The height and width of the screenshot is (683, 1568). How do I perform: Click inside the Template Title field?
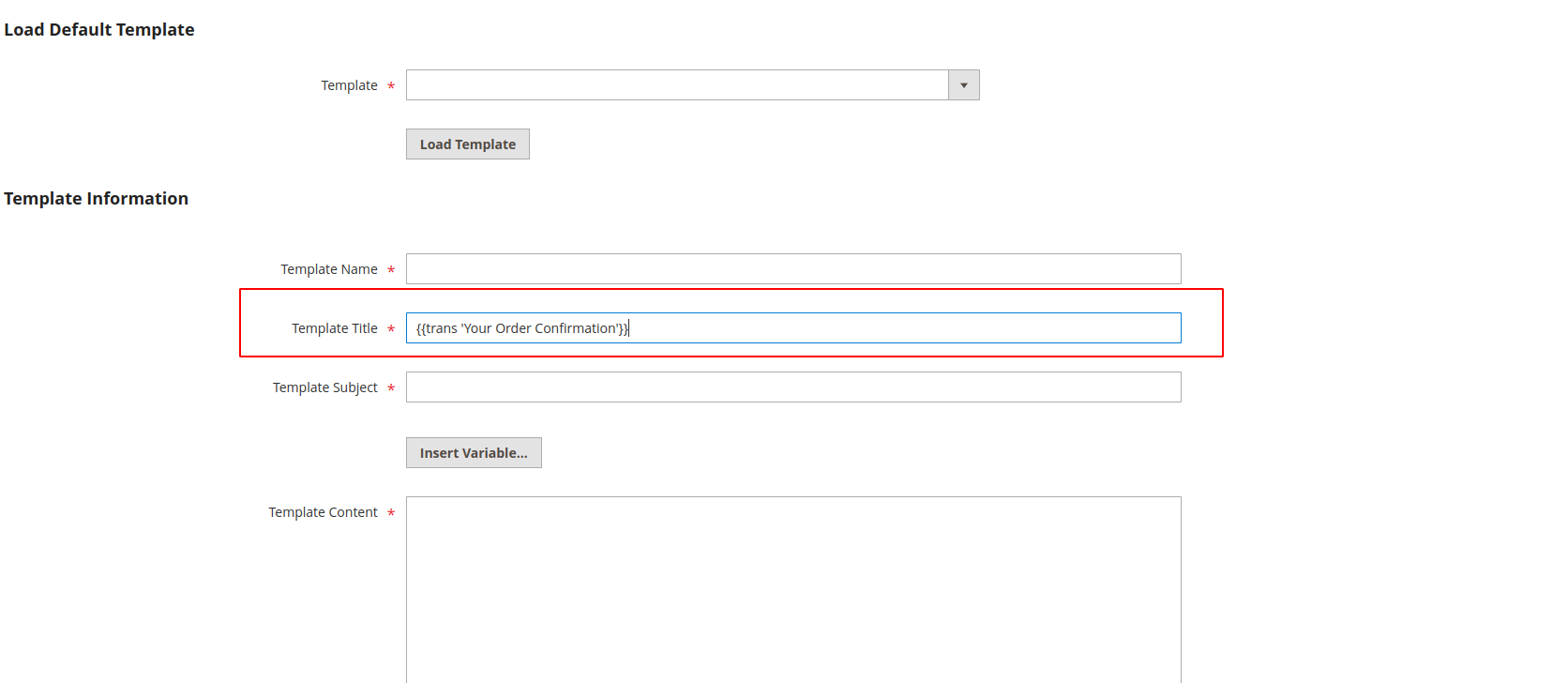(x=793, y=328)
